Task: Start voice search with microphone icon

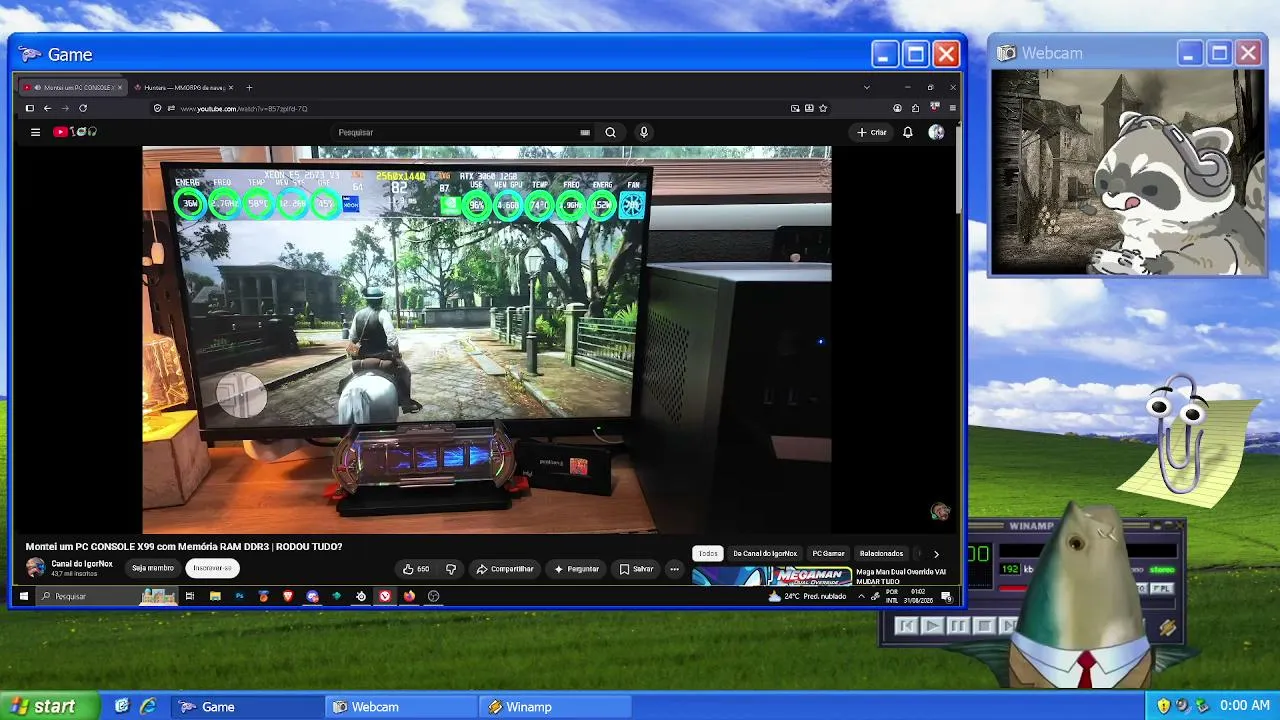Action: (644, 132)
